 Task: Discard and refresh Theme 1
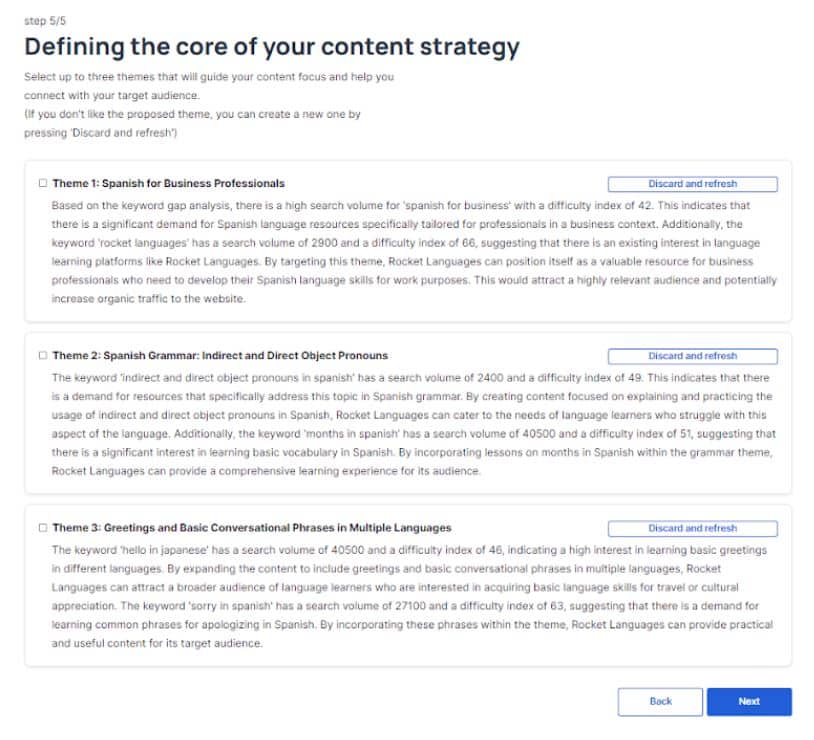coord(692,184)
